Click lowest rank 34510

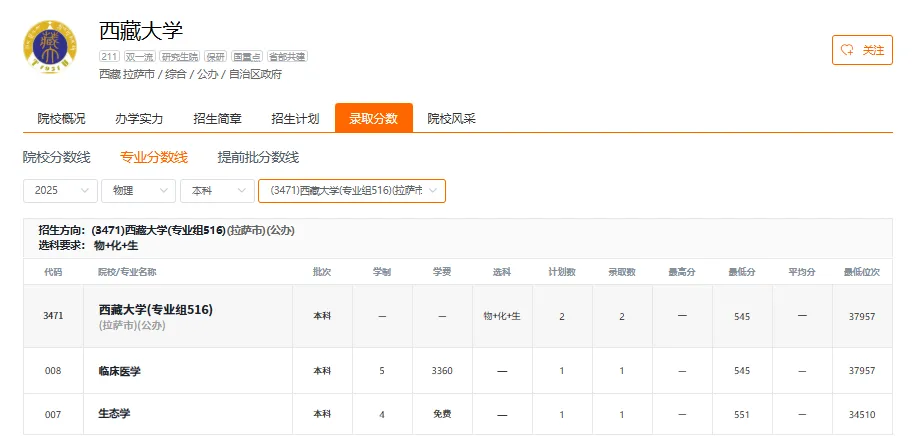[862, 414]
